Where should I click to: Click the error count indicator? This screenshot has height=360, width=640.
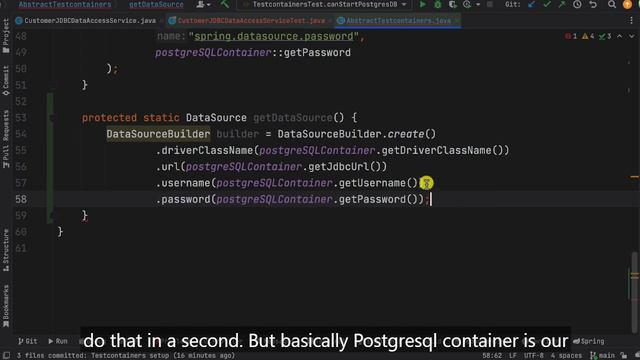tap(571, 36)
